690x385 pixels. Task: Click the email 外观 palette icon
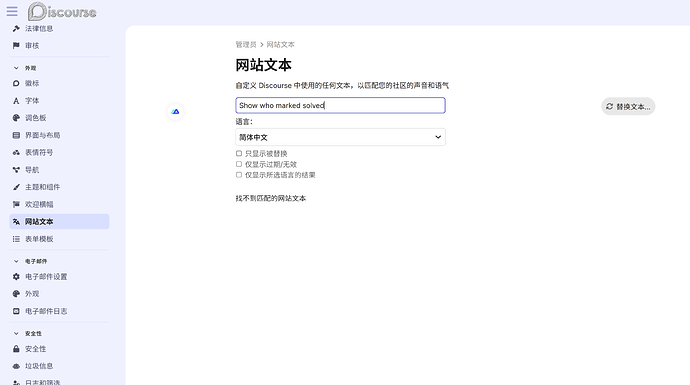(x=16, y=294)
